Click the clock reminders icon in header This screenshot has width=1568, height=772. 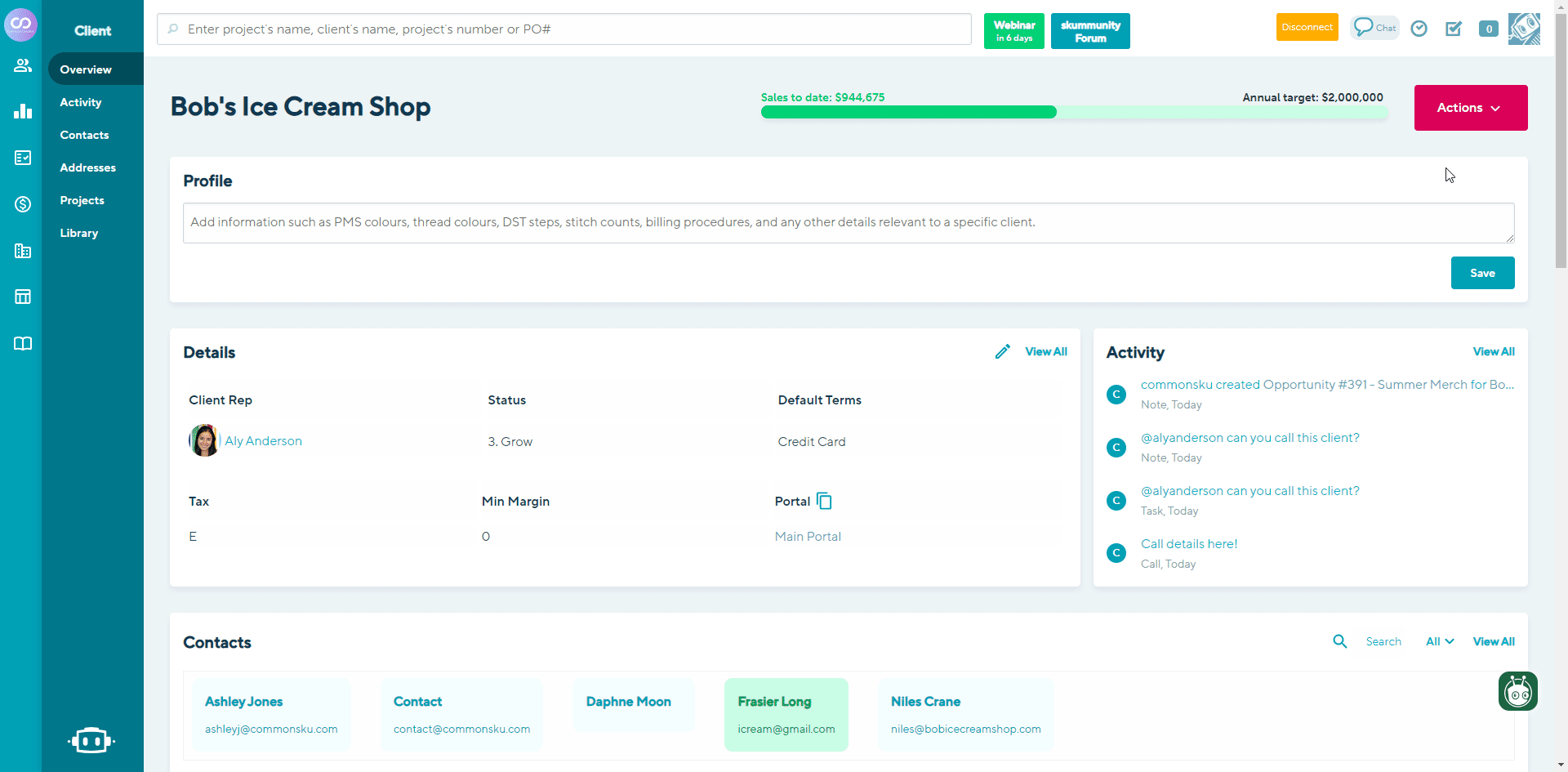tap(1419, 29)
